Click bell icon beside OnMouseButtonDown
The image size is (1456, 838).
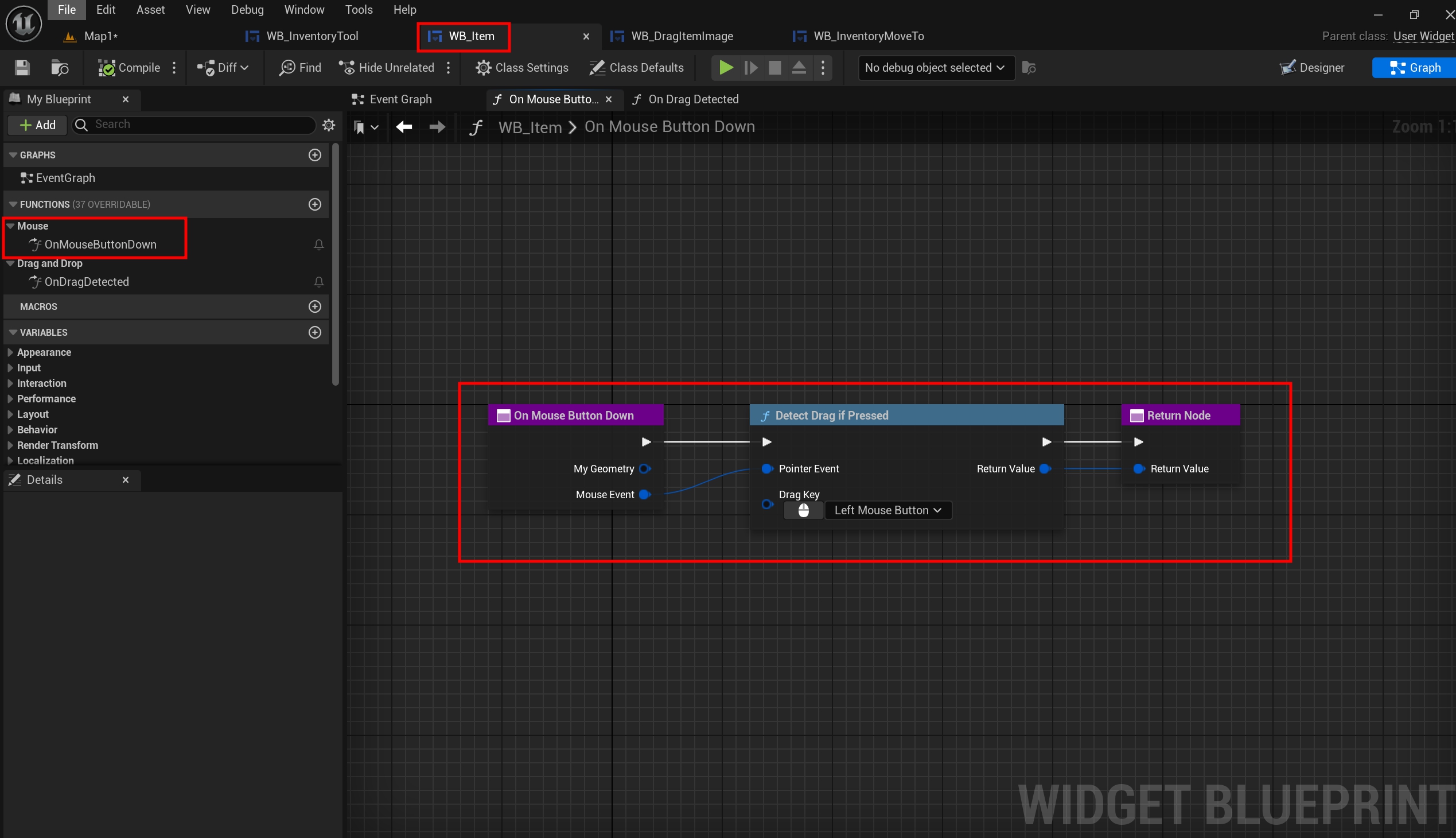pos(319,245)
